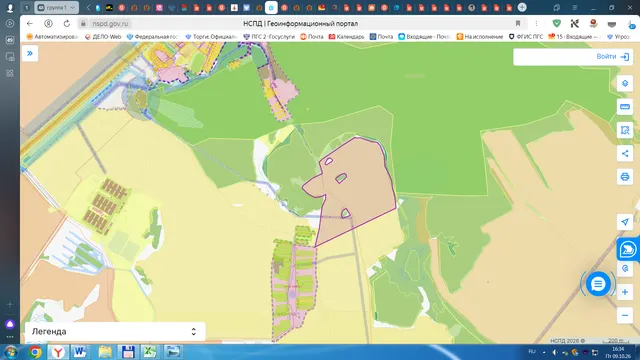The height and width of the screenshot is (360, 640).
Task: Open a new tab with the plus button
Action: pos(522,7)
